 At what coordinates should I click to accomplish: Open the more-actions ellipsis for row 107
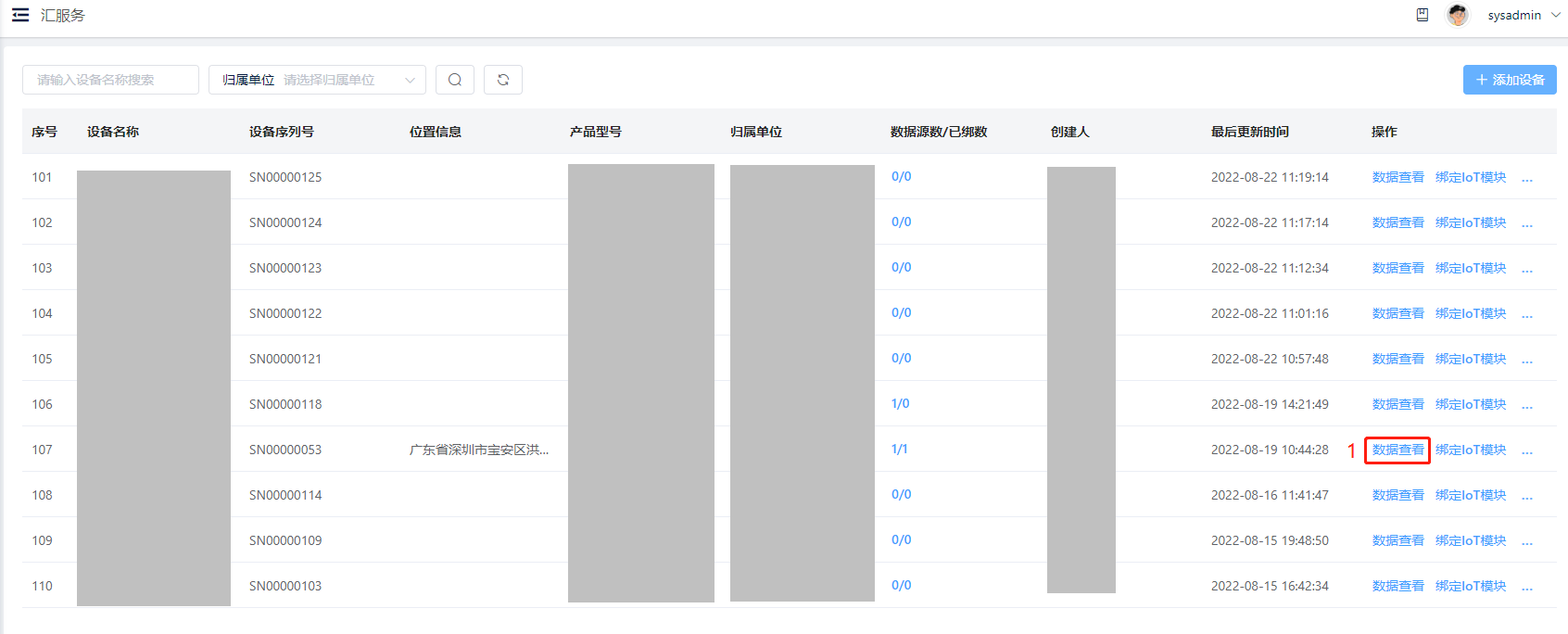[1527, 451]
